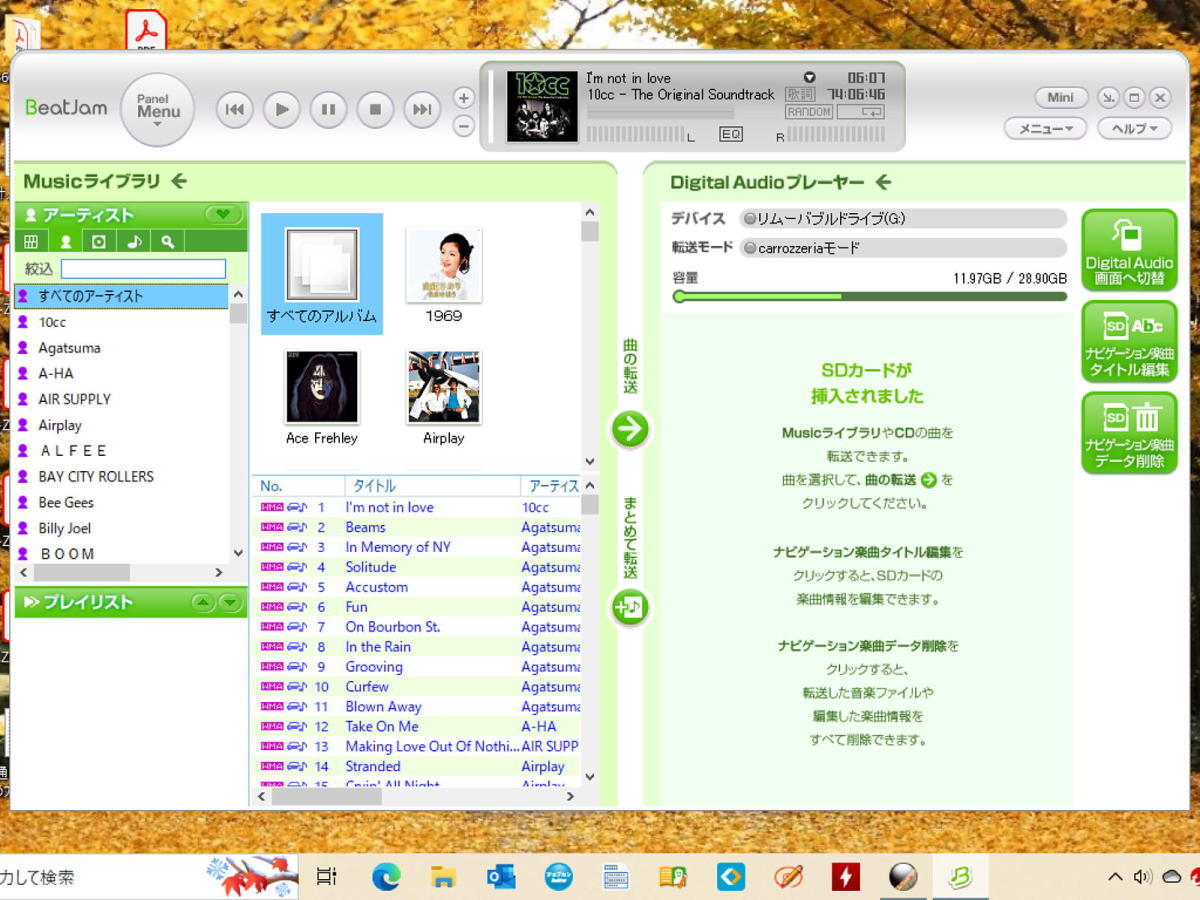
Task: Click ナビゲーション楽曲データ削除 trash icon
Action: click(1129, 432)
